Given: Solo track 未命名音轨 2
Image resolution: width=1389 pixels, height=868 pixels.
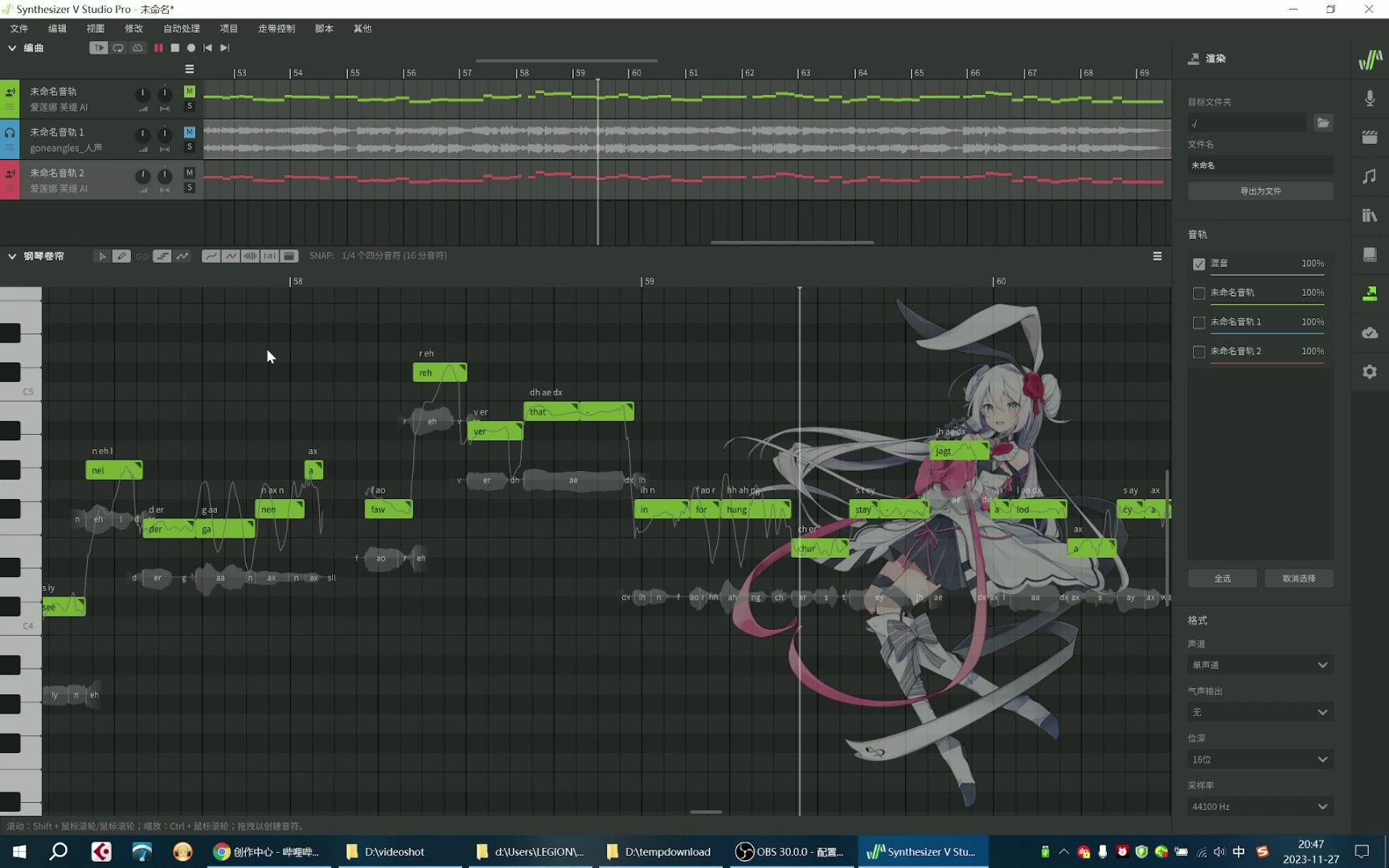Looking at the screenshot, I should (x=190, y=188).
